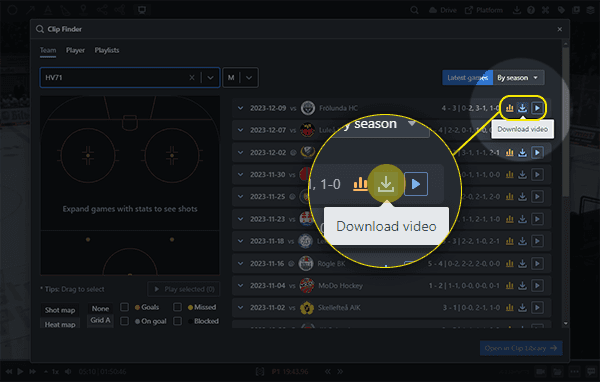The image size is (600, 382).
Task: Click the Play selected (0) button
Action: (x=183, y=289)
